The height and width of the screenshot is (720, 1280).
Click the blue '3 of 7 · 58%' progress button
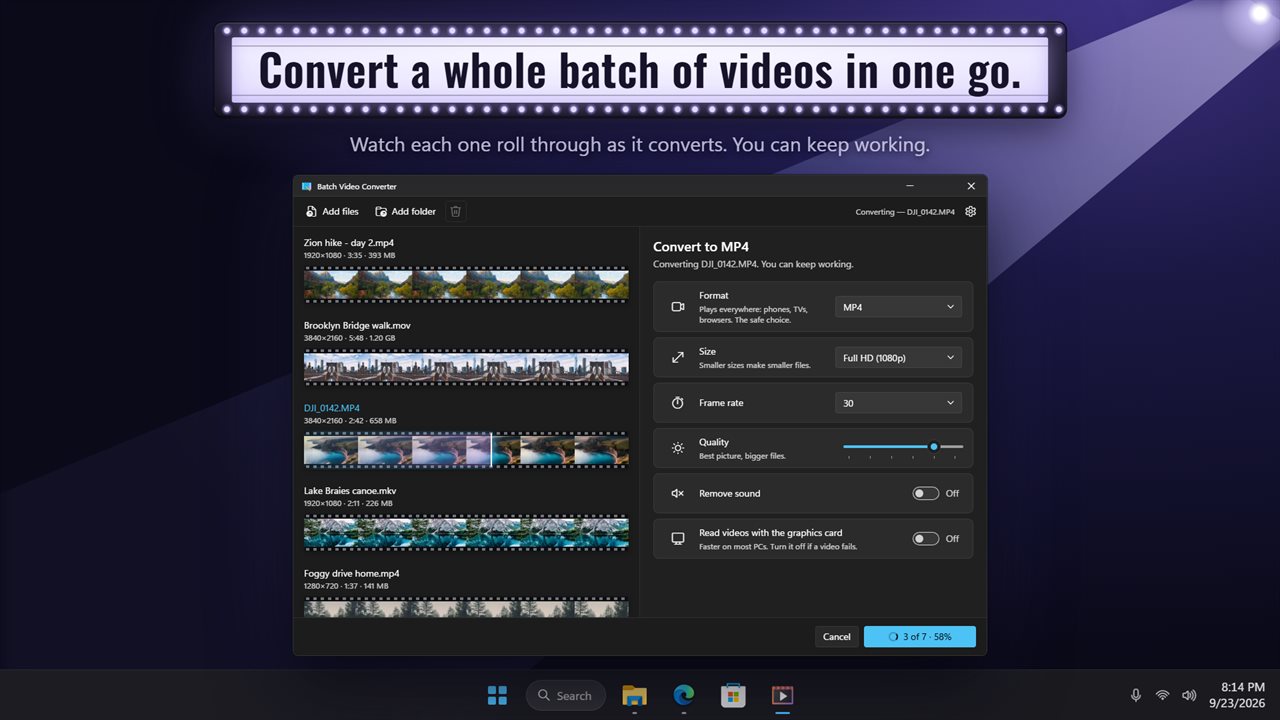tap(920, 637)
